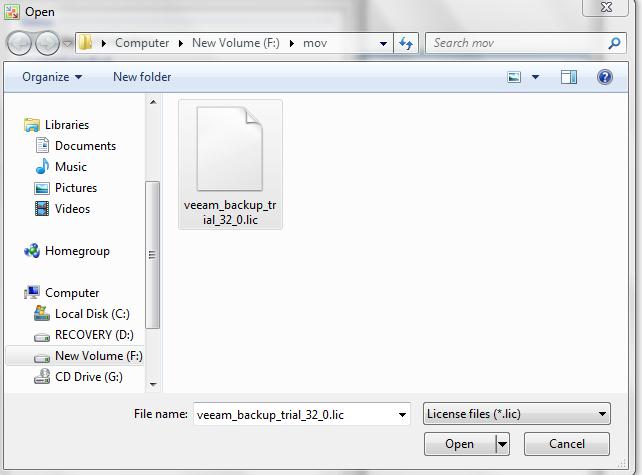
Task: Click navigation pane scroll down arrow
Action: (x=153, y=384)
